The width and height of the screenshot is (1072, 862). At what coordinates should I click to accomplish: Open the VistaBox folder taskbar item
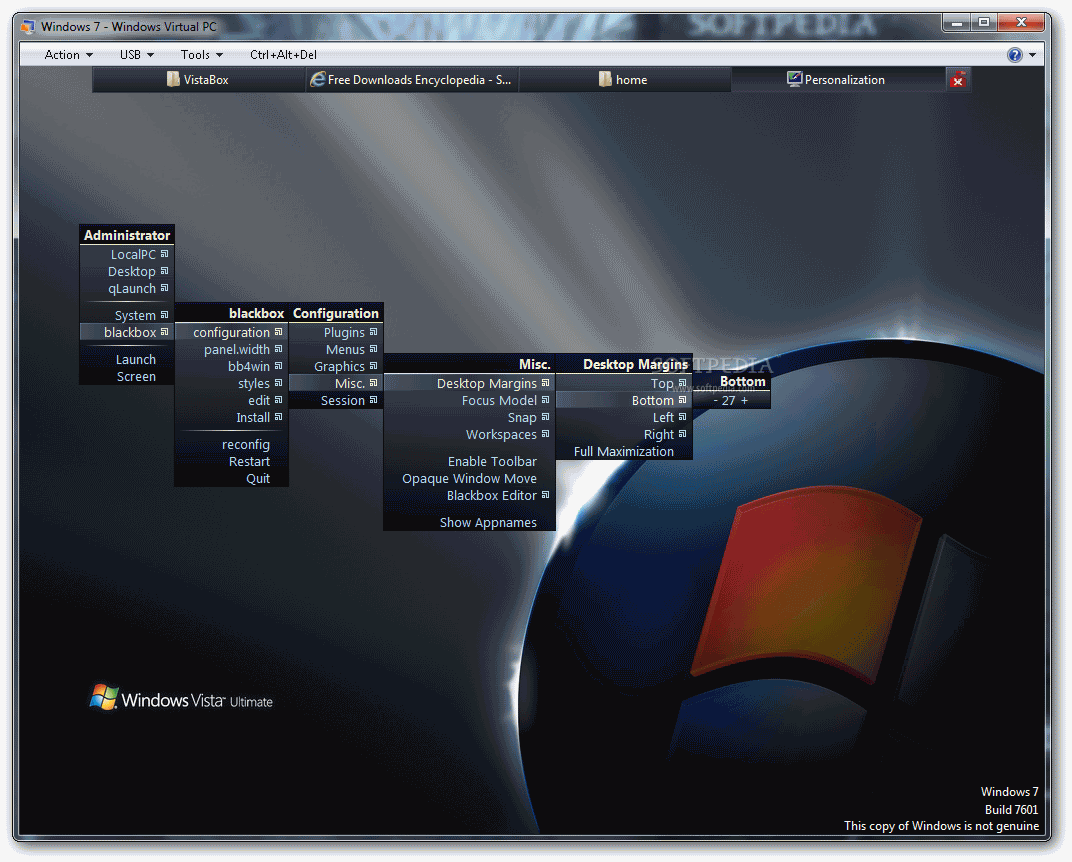(x=198, y=80)
